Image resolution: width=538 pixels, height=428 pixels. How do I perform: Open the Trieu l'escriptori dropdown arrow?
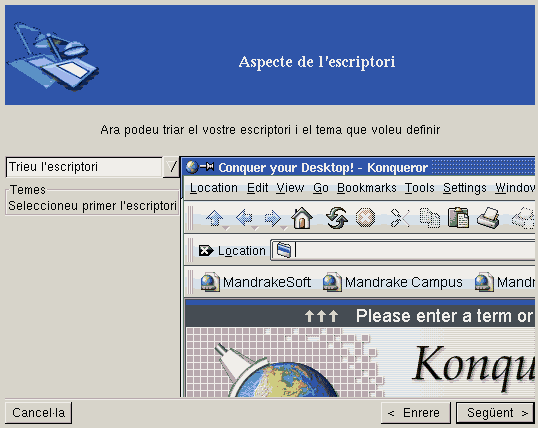[x=171, y=167]
